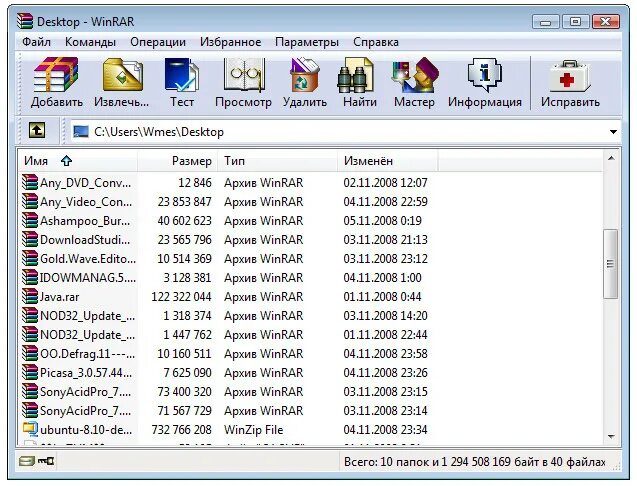Screen dimensions: 637x486
Task: Open the Файл menu
Action: tap(36, 42)
